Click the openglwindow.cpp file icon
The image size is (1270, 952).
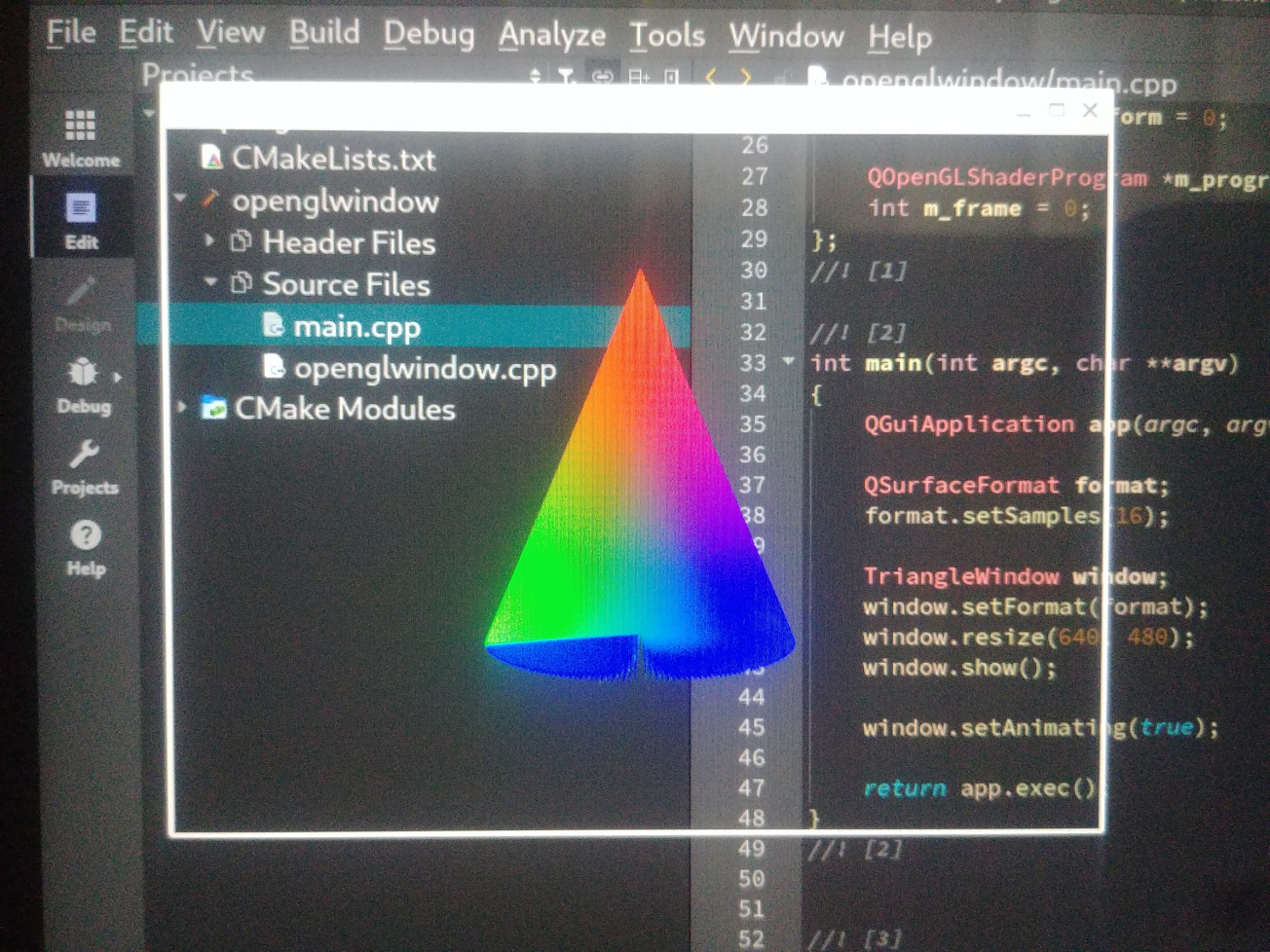click(275, 367)
